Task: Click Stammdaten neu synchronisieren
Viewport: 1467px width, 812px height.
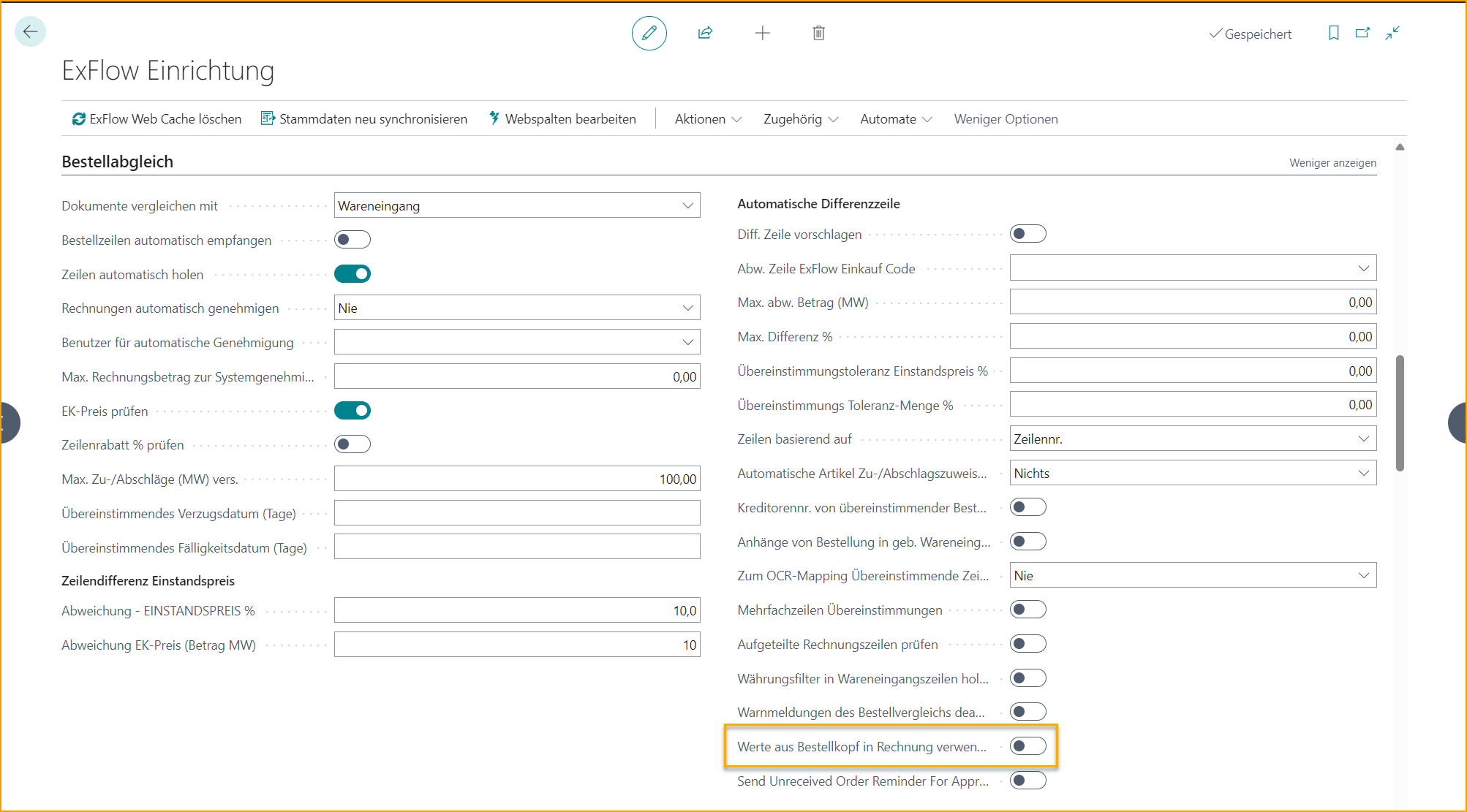Action: pos(364,118)
